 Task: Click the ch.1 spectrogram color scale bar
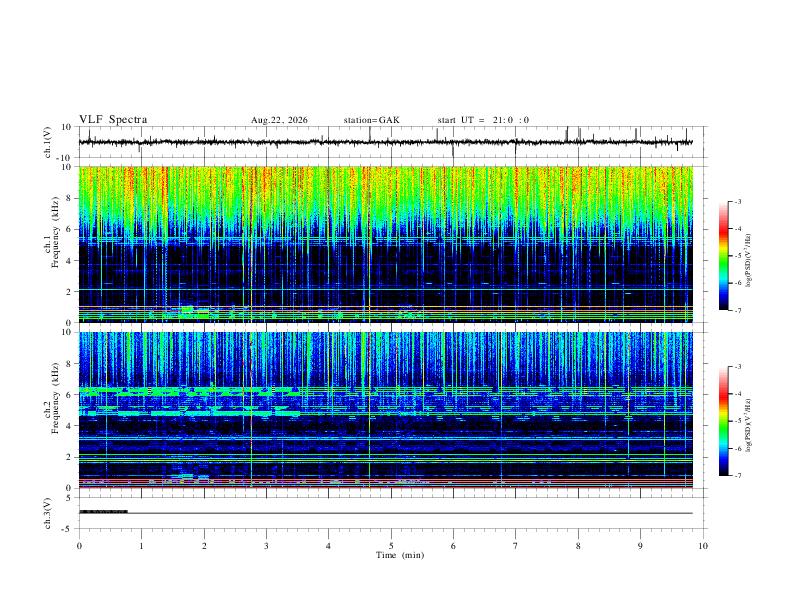pos(723,256)
